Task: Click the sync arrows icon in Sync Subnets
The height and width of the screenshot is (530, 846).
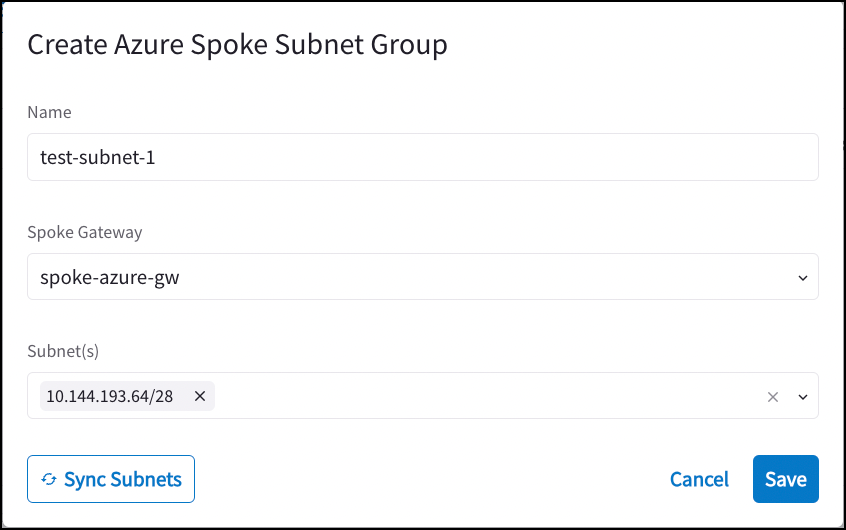Action: pos(48,480)
